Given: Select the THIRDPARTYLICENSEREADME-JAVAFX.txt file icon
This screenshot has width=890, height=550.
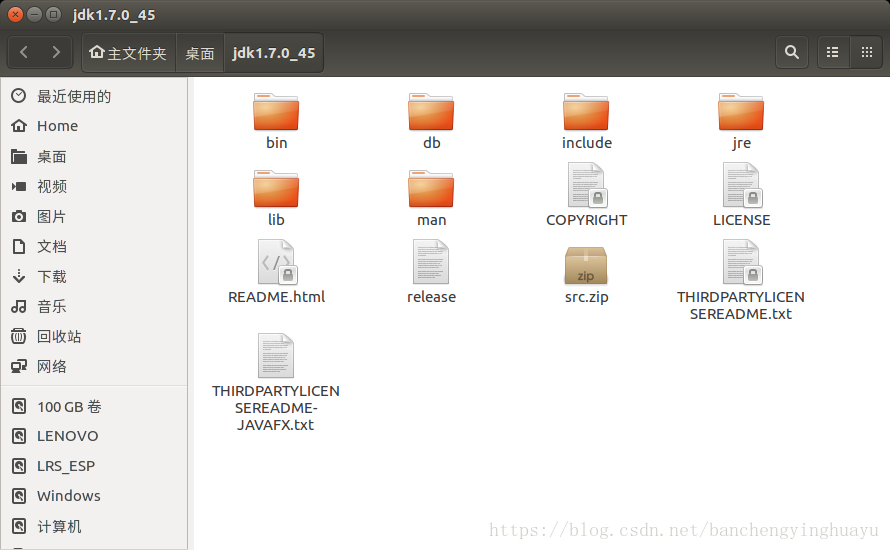Looking at the screenshot, I should click(x=276, y=355).
